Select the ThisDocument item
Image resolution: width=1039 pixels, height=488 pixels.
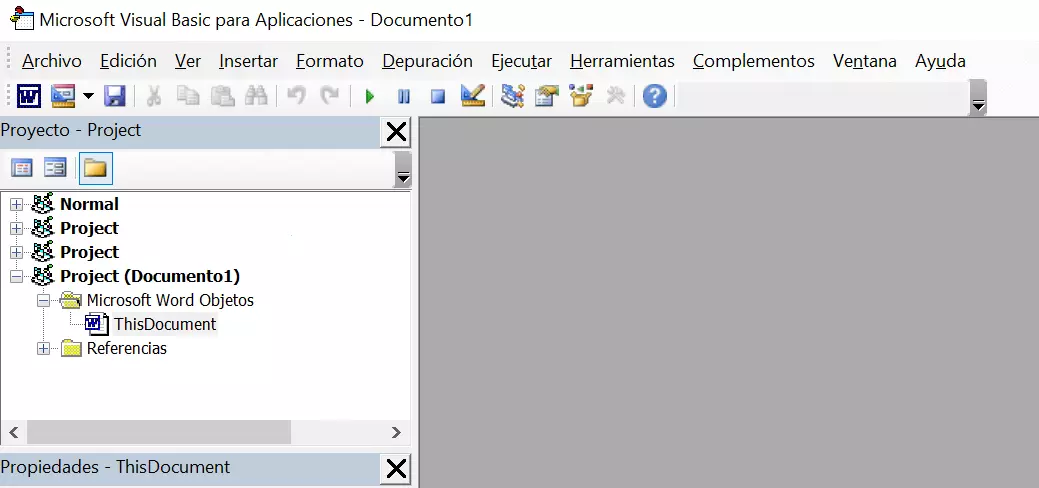click(165, 324)
